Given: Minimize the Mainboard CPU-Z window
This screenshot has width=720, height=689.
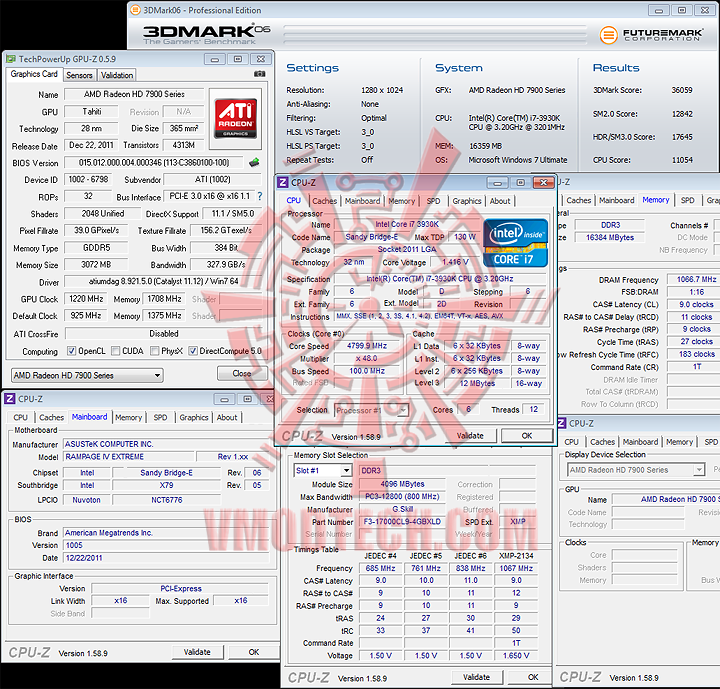Looking at the screenshot, I should pos(224,399).
